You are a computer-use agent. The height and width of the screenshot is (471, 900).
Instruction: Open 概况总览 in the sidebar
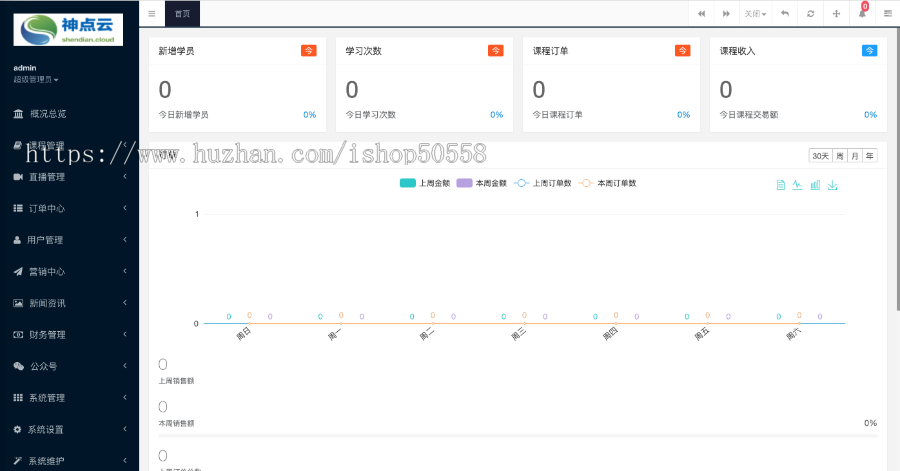(69, 114)
